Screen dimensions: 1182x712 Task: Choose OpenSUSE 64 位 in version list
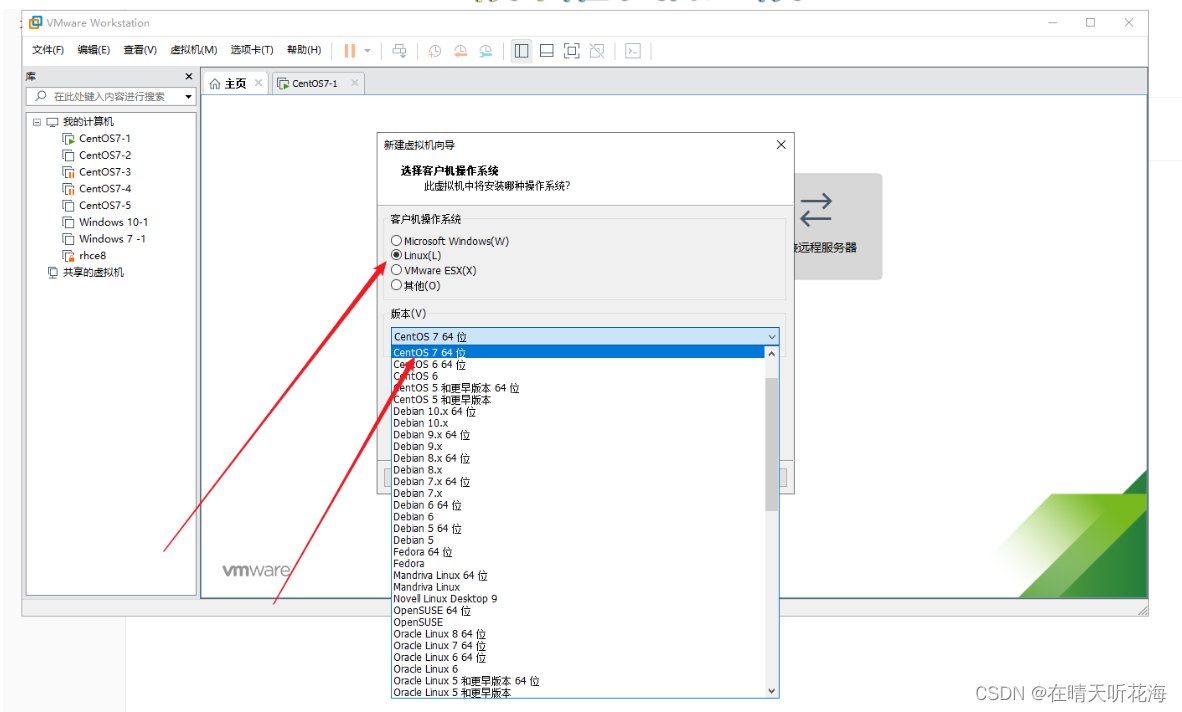point(578,610)
